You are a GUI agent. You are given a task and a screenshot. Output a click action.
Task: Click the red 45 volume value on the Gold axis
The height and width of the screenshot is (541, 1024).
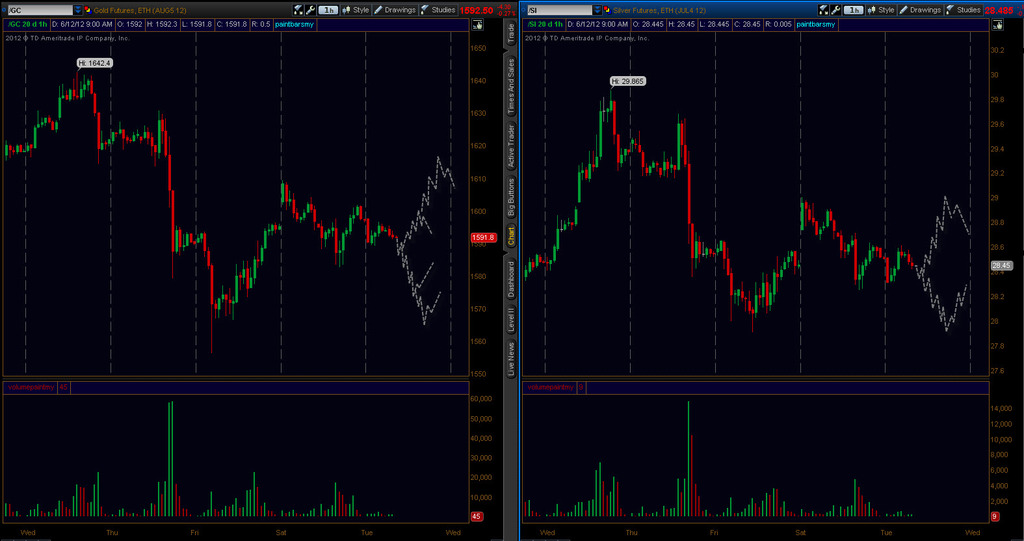[477, 516]
